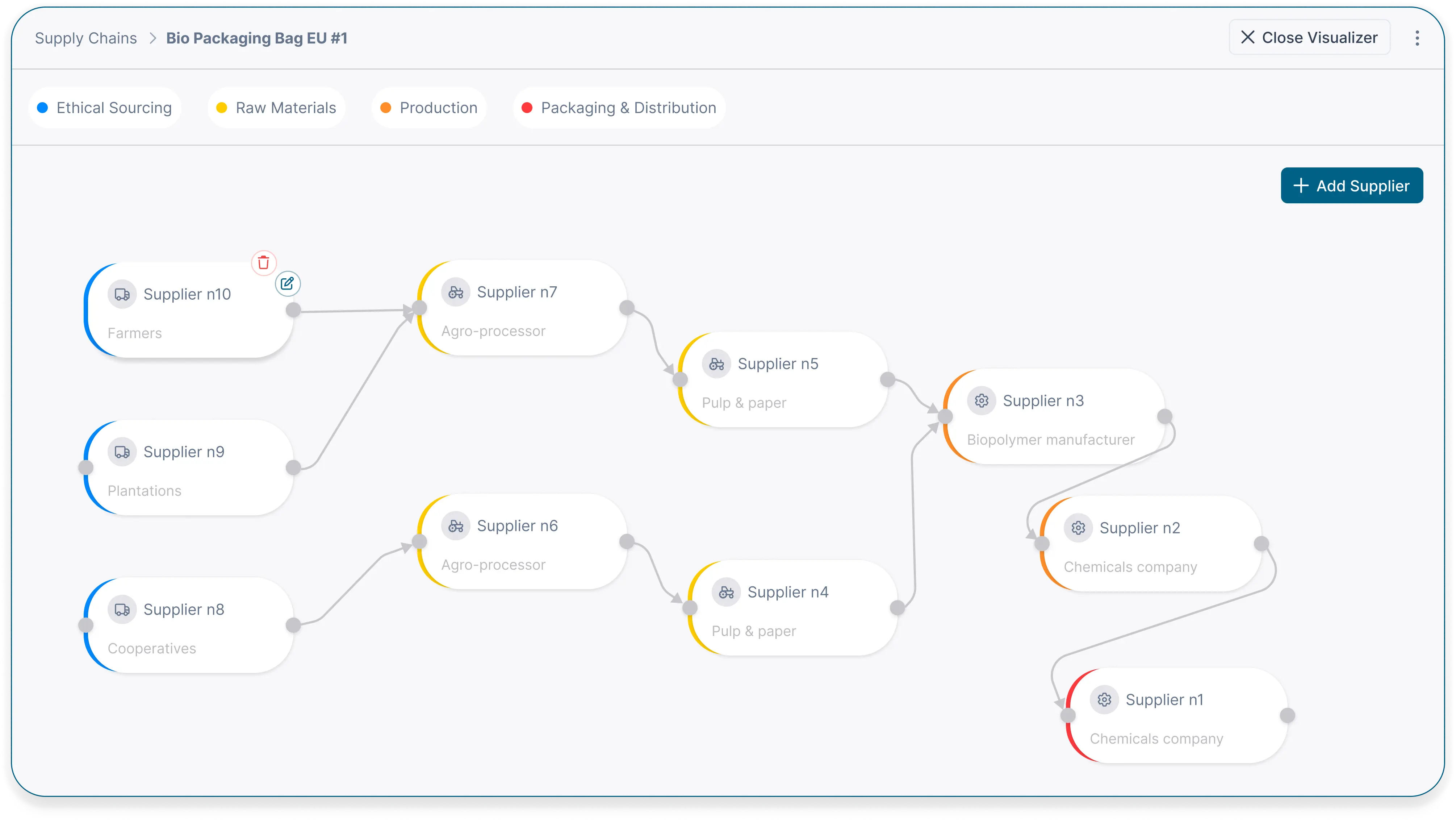Click the gear icon on Supplier n1

[1104, 700]
